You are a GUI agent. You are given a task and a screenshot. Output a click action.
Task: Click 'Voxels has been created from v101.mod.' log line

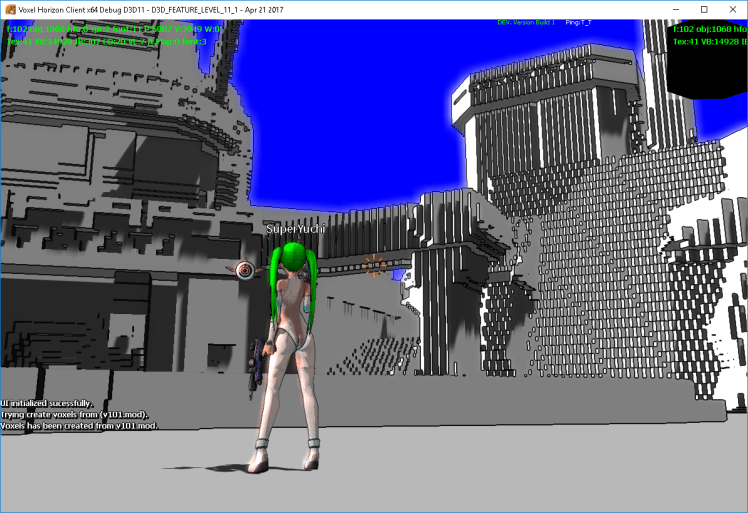click(79, 426)
